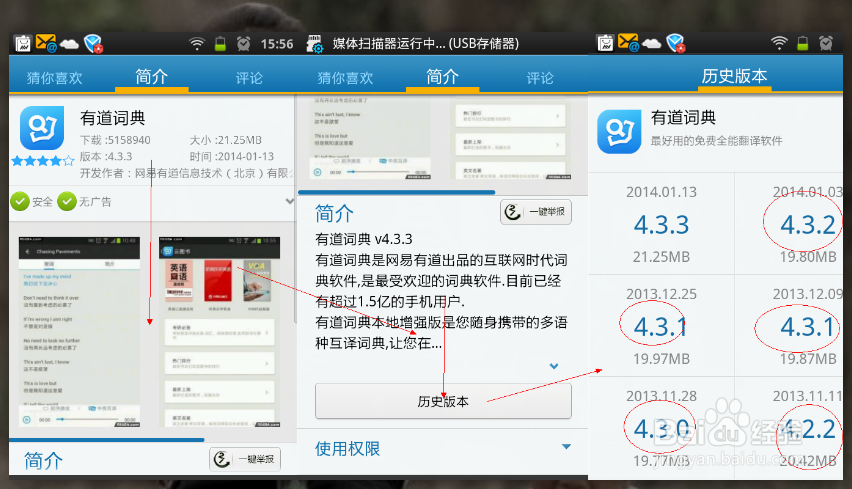Open 评论 tab in left screen

pos(249,78)
